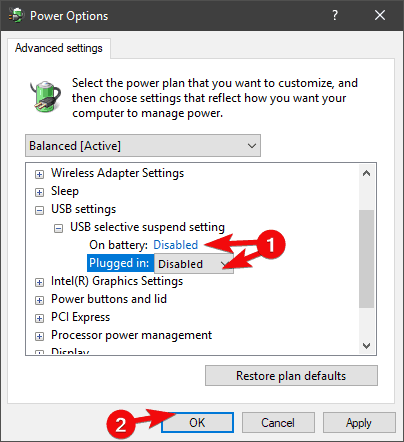Image resolution: width=404 pixels, height=442 pixels.
Task: Click the Apply button
Action: click(x=359, y=423)
